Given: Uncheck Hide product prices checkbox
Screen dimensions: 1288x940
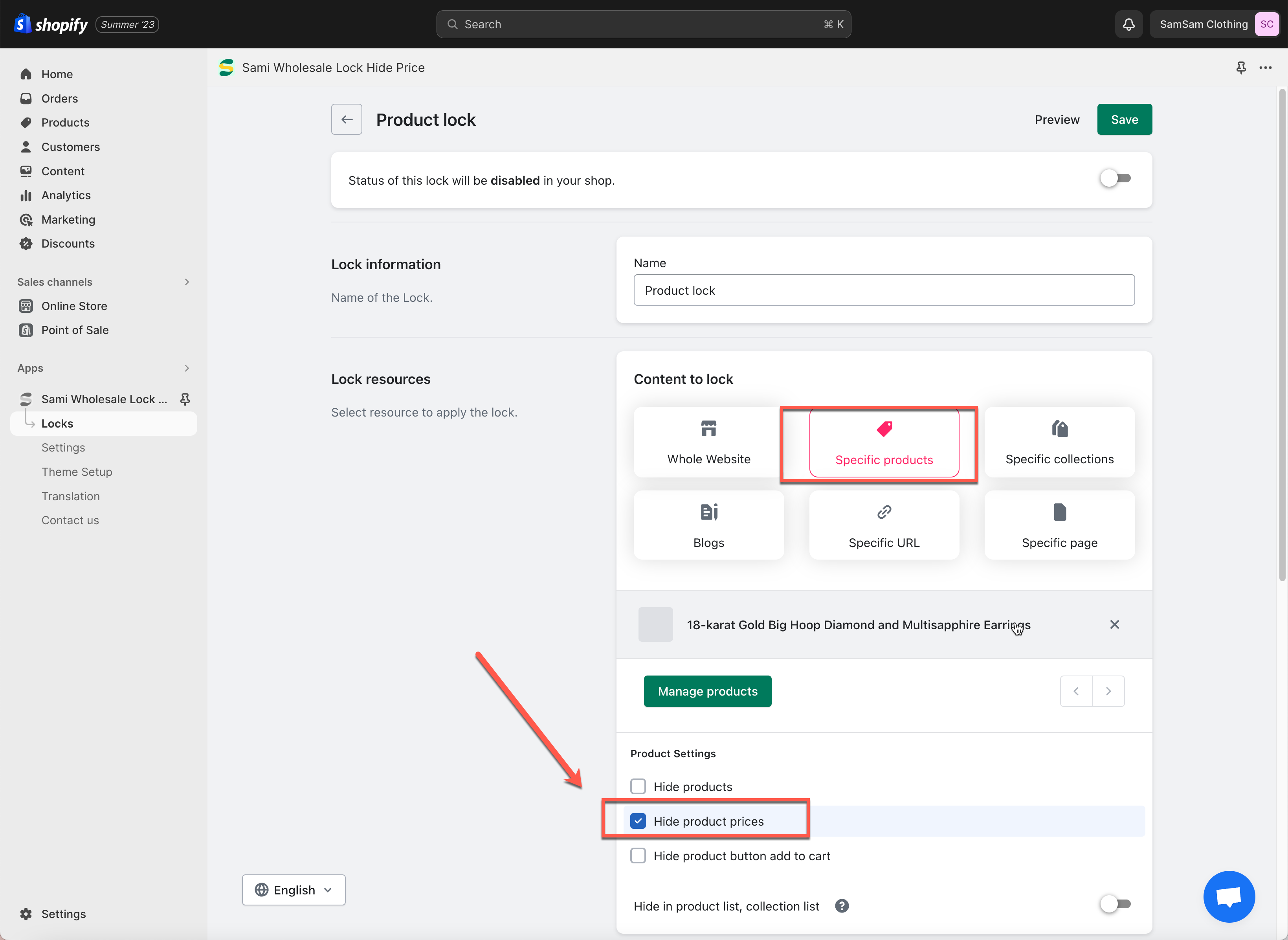Looking at the screenshot, I should click(638, 822).
